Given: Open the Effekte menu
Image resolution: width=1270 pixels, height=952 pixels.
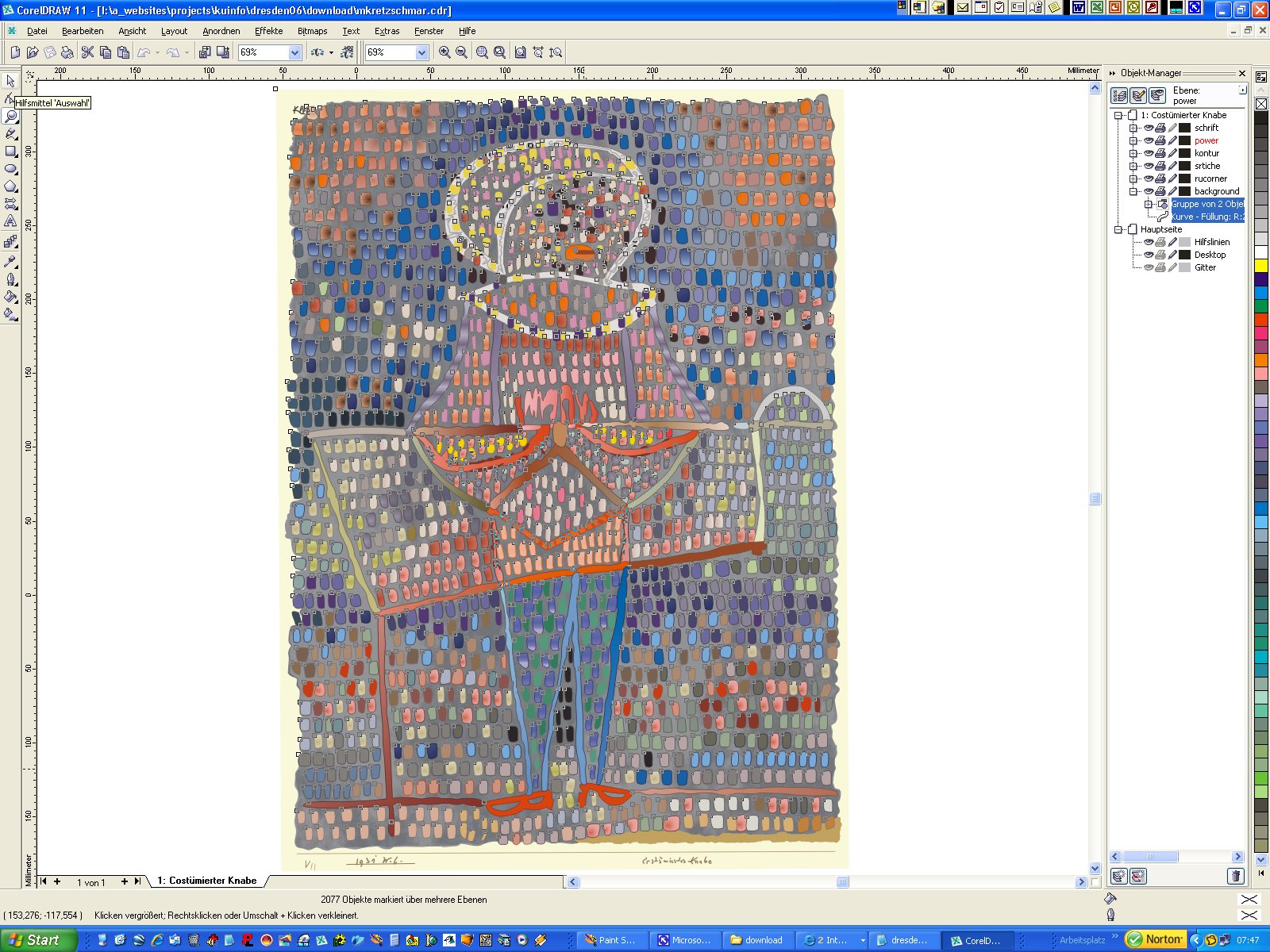Looking at the screenshot, I should [268, 31].
